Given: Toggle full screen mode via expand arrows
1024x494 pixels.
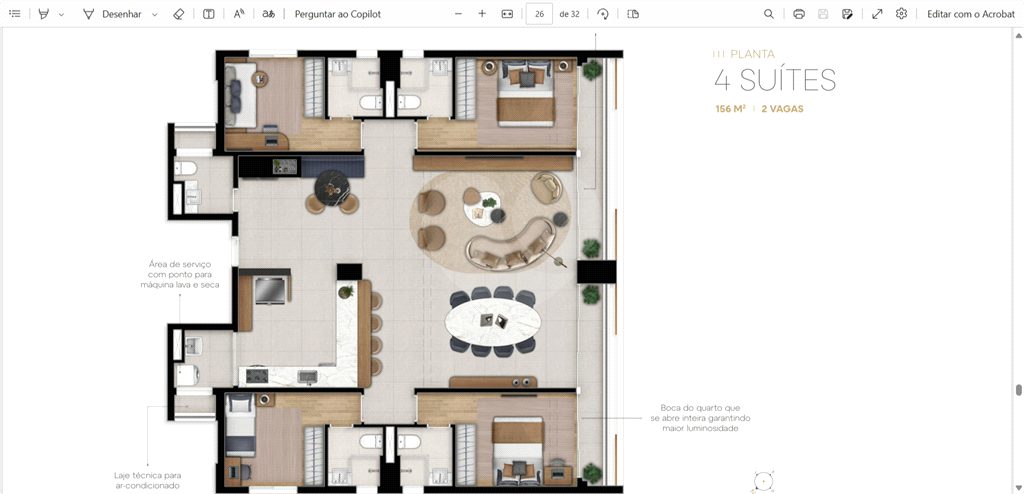Looking at the screenshot, I should pyautogui.click(x=877, y=14).
